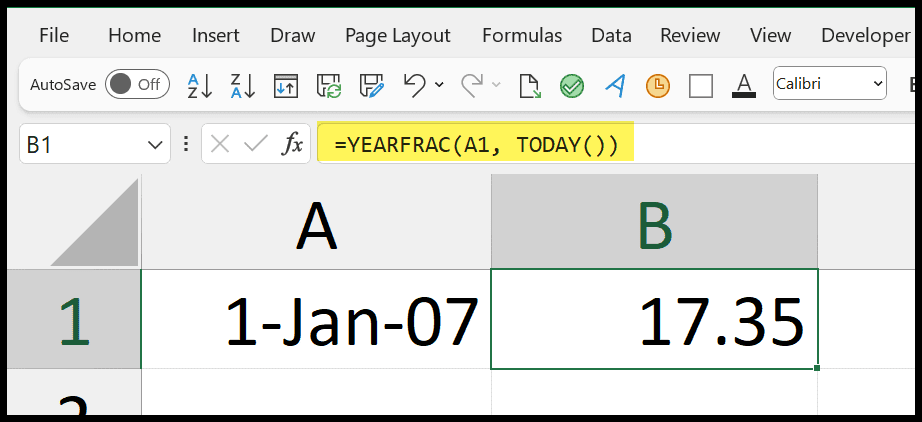Screen dimensions: 922x422
Task: Click the blue paper-plane icon in toolbar
Action: [615, 85]
